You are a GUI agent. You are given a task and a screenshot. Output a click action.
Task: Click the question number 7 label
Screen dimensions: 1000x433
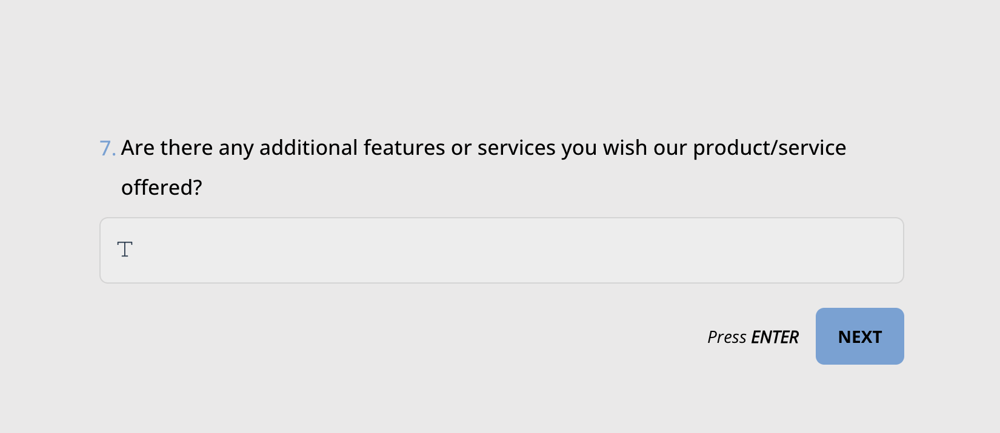(107, 149)
